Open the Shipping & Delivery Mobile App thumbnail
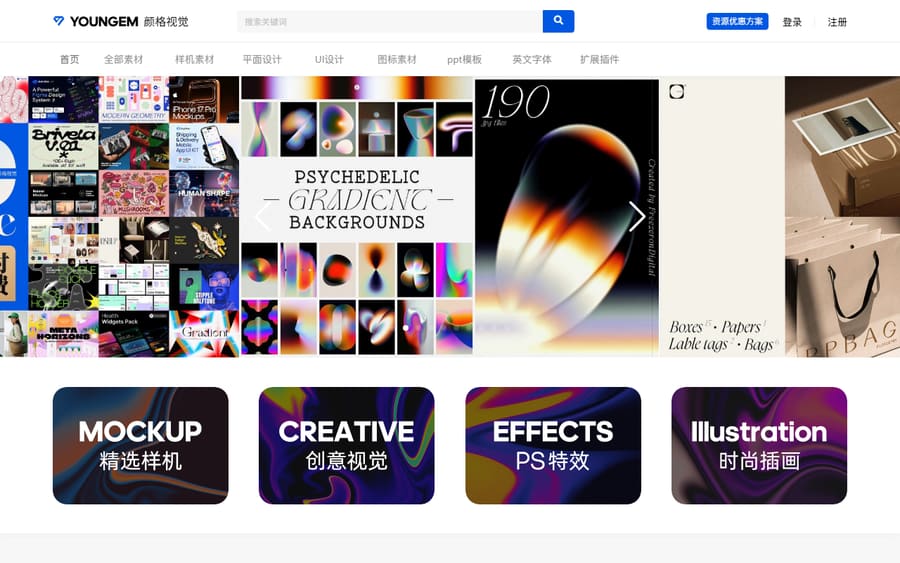This screenshot has width=900, height=563. click(204, 146)
